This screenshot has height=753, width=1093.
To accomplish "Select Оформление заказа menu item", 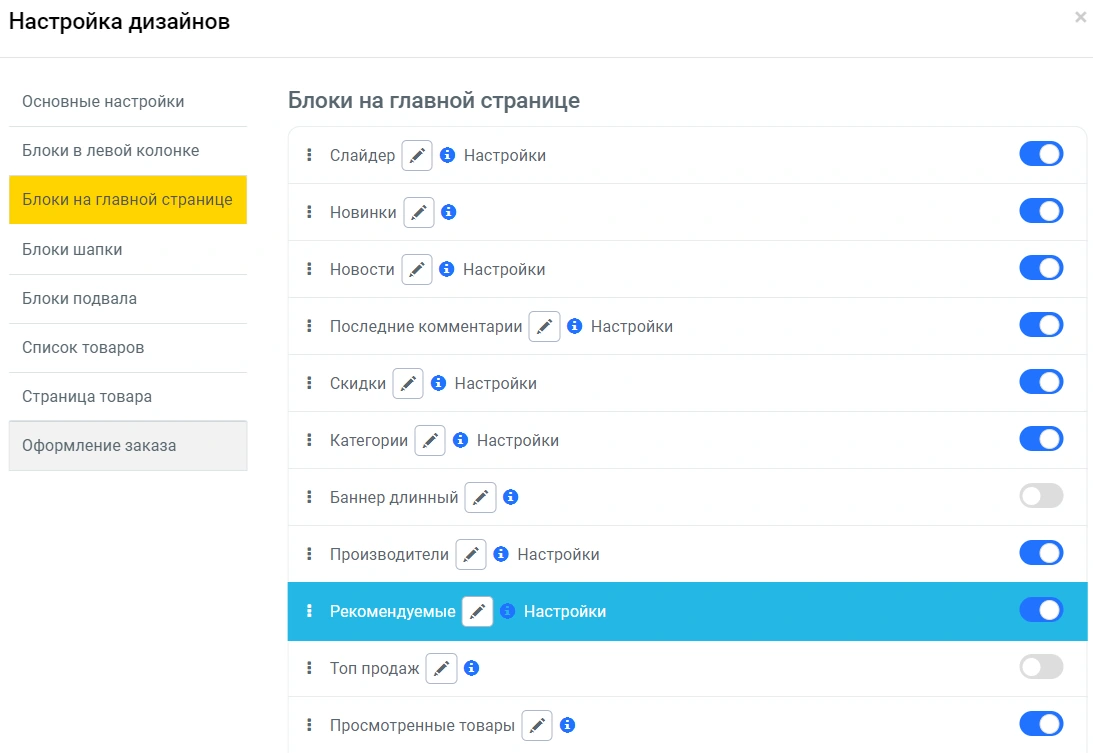I will (x=99, y=446).
